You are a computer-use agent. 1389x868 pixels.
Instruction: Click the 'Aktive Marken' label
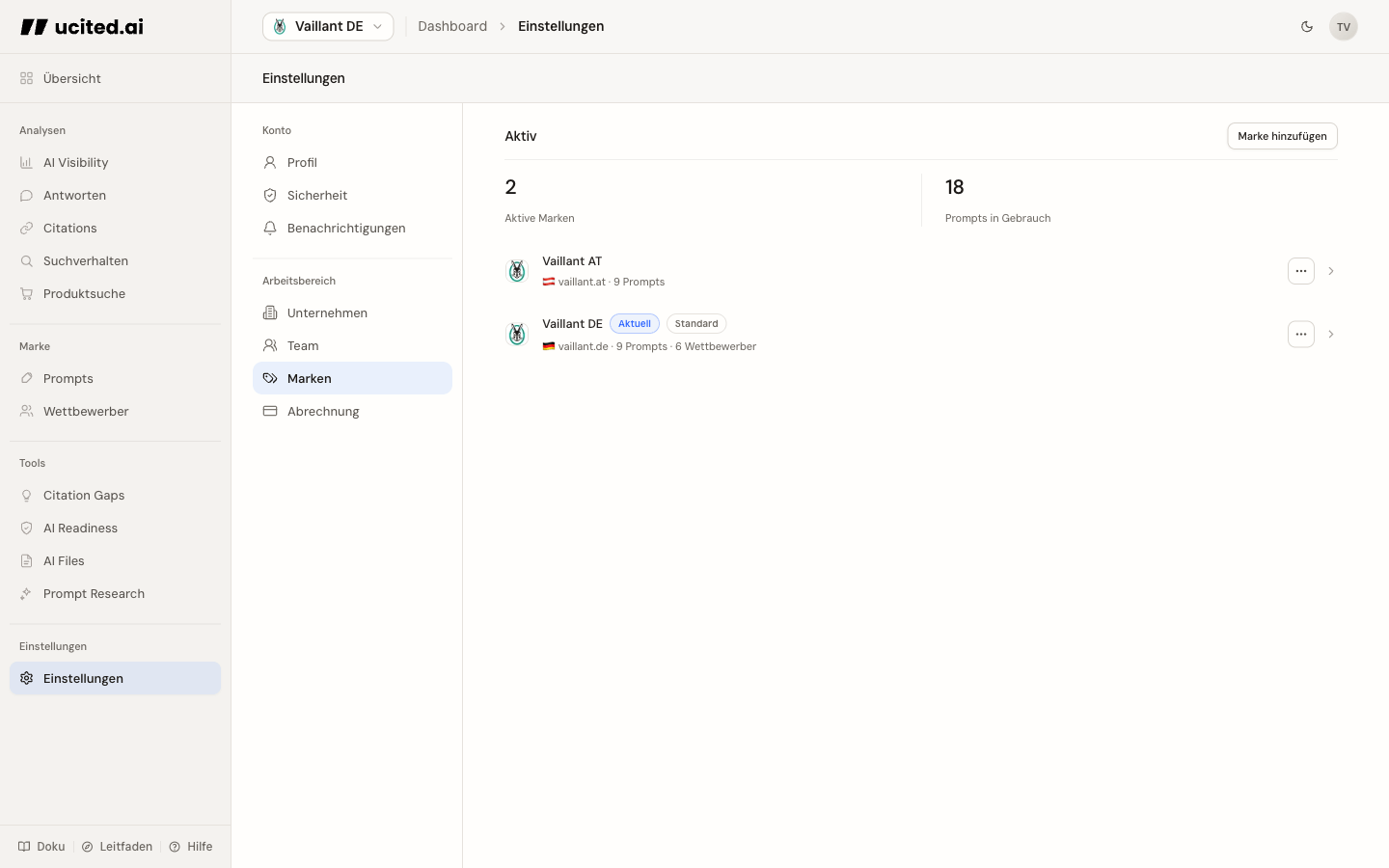point(539,218)
